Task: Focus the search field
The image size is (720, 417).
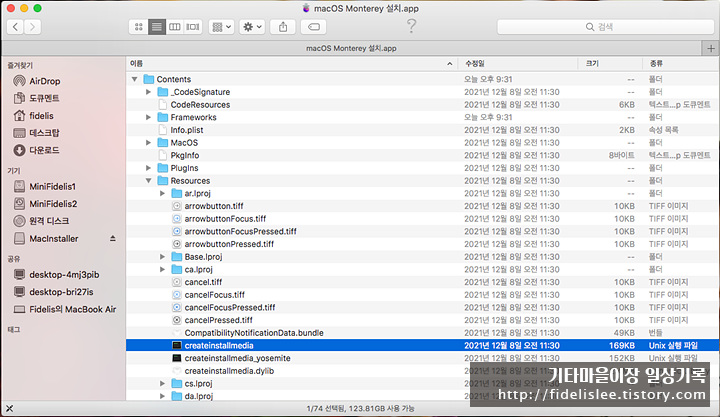Action: tap(605, 27)
